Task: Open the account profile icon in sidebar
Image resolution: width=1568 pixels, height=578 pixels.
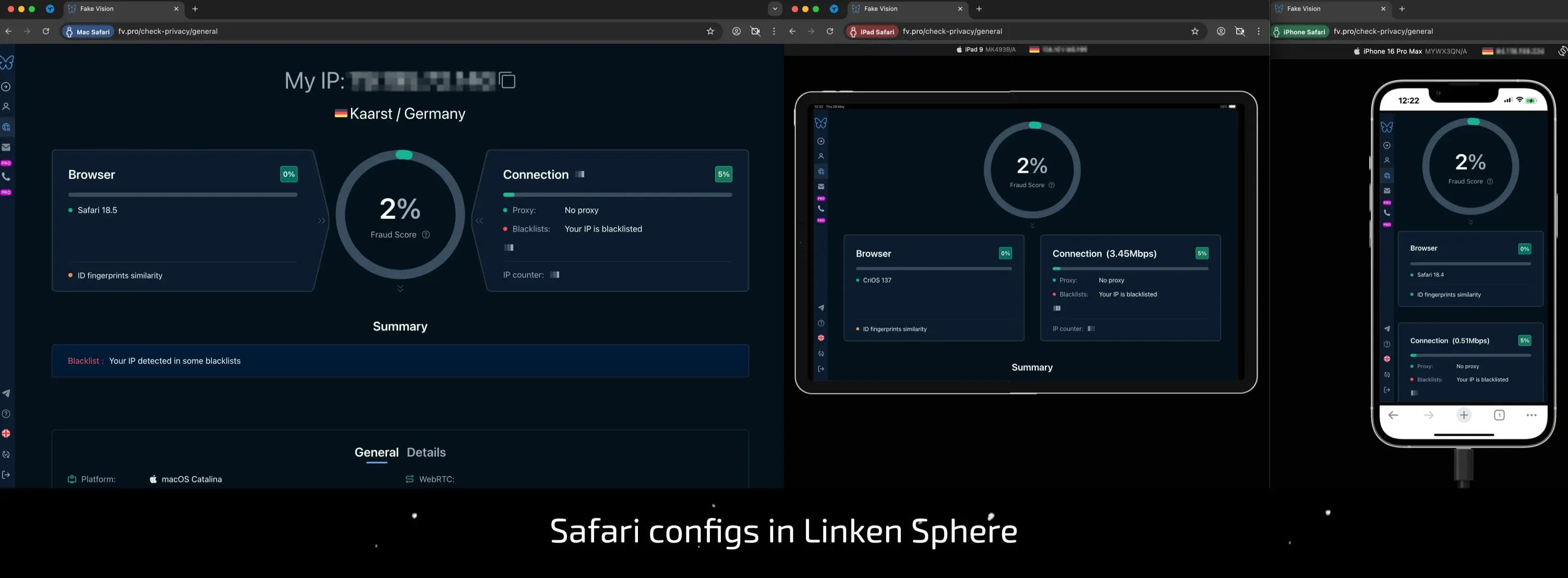Action: click(x=6, y=106)
